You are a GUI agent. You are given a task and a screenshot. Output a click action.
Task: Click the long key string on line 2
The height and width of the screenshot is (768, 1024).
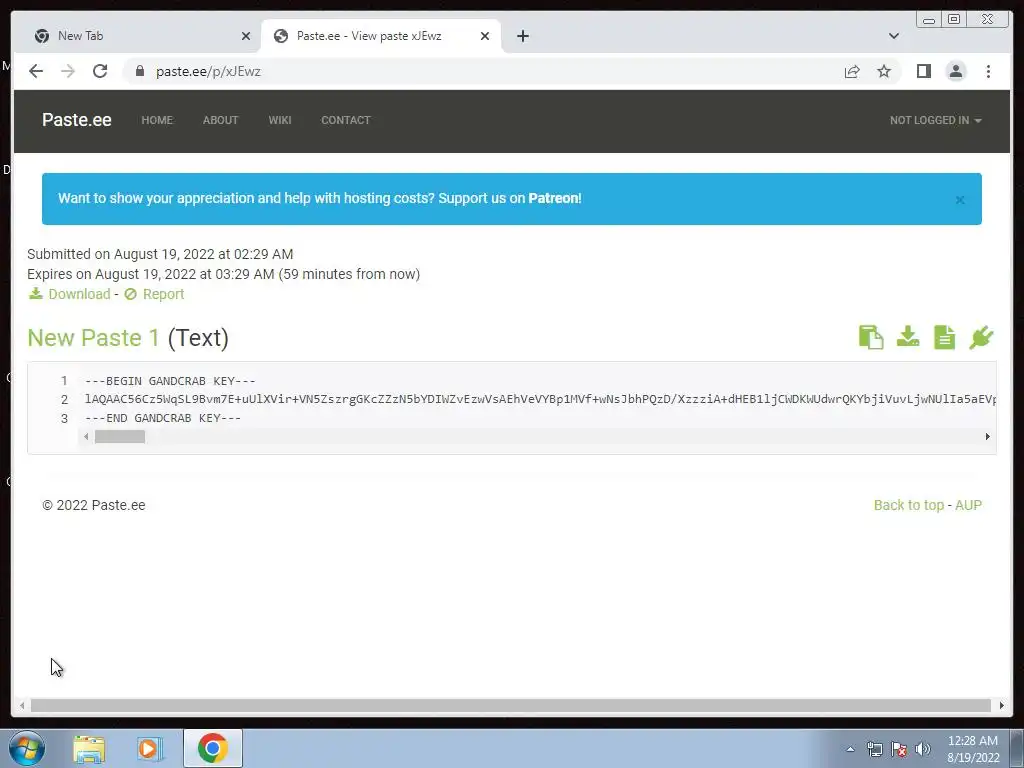pos(540,399)
